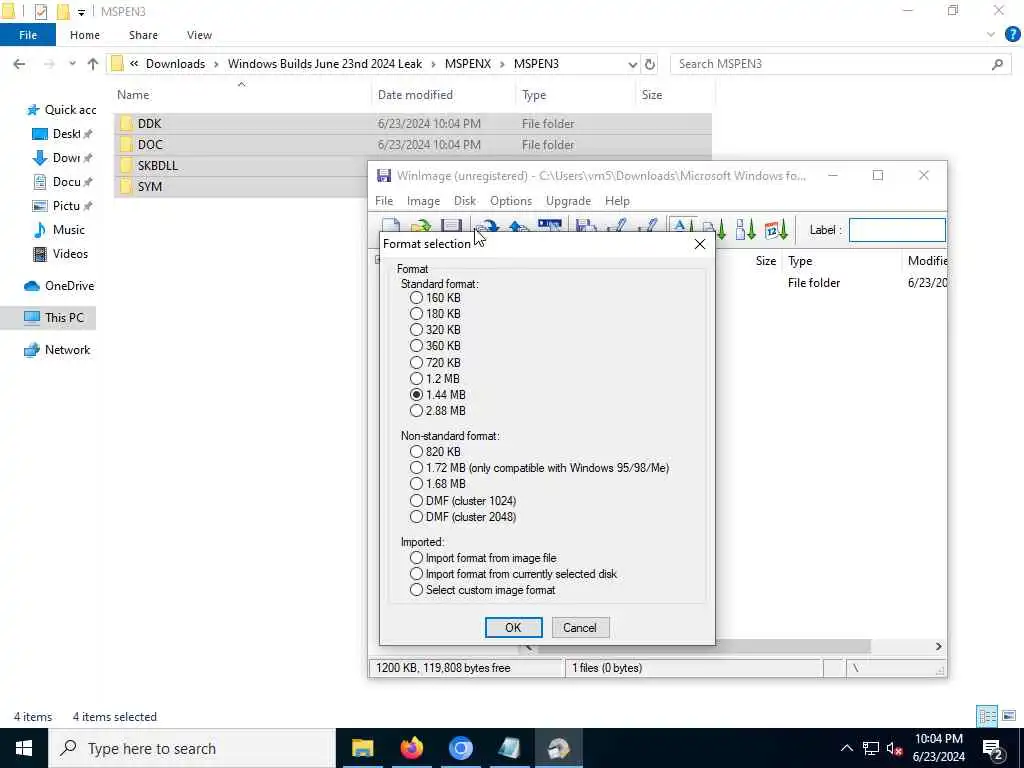Image resolution: width=1024 pixels, height=768 pixels.
Task: Open the Share ribbon tab
Action: tap(143, 35)
